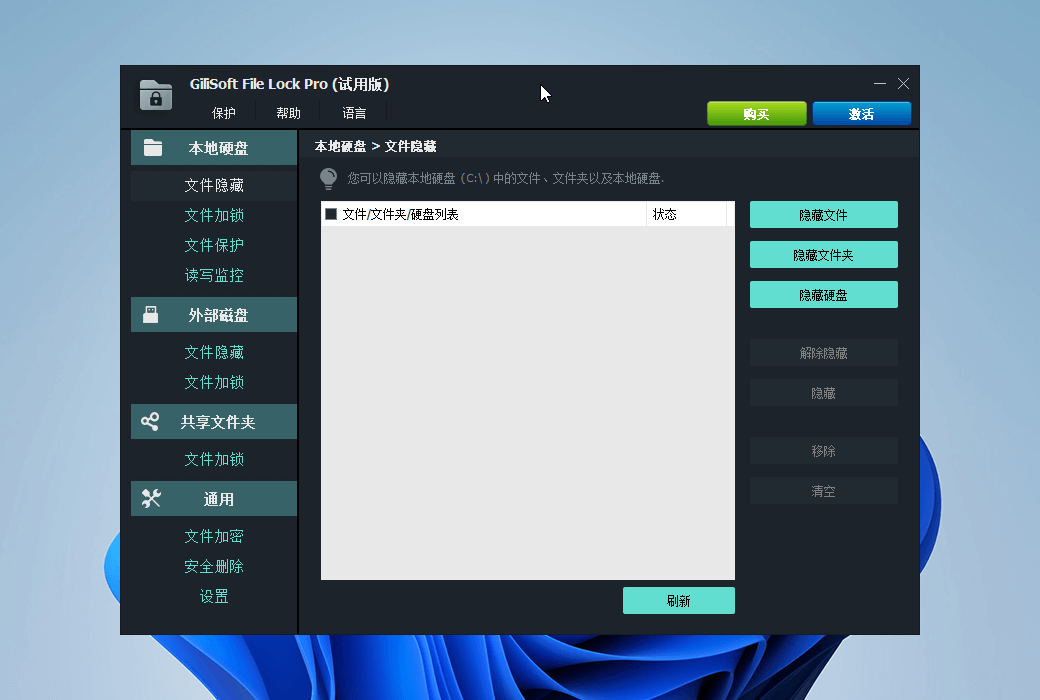Click the folder icon beside 本地硬盘
This screenshot has width=1040, height=700.
(x=153, y=147)
